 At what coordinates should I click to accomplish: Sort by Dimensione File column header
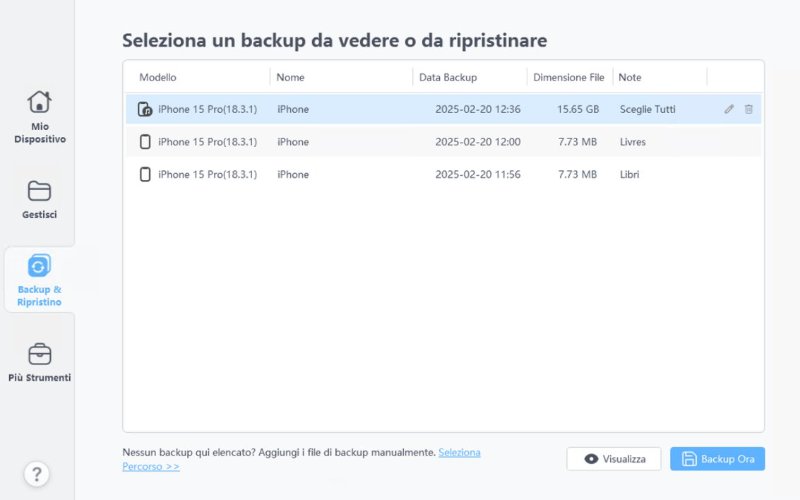[x=568, y=77]
